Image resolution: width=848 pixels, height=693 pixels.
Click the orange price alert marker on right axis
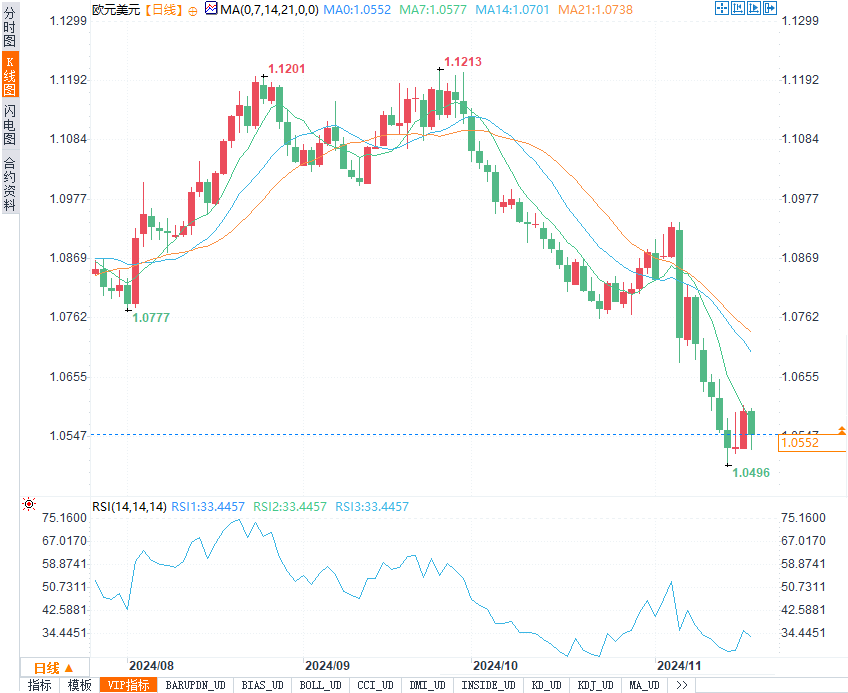[x=842, y=430]
